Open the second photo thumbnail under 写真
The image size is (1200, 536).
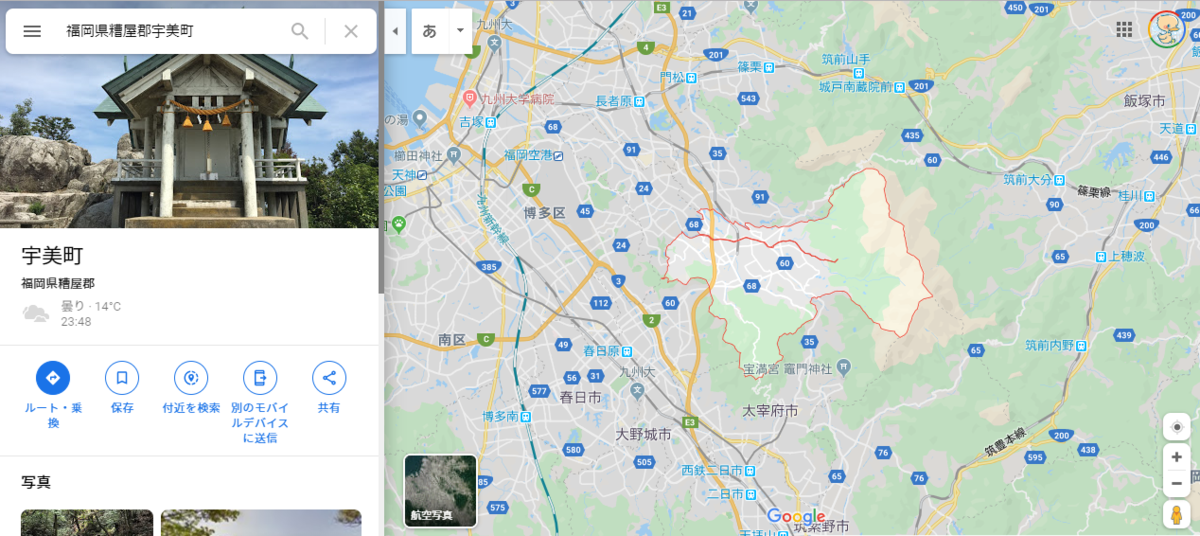(x=261, y=523)
